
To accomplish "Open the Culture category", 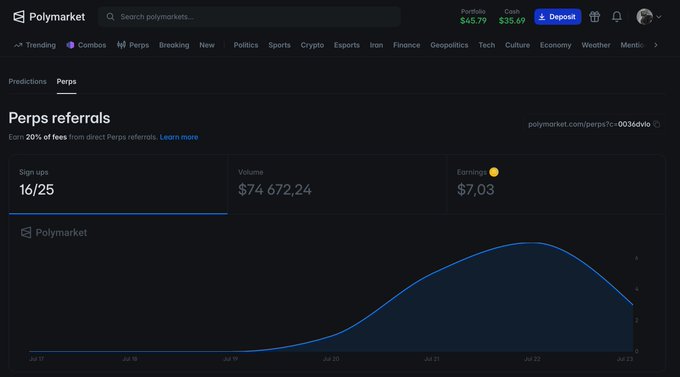I will (x=517, y=45).
